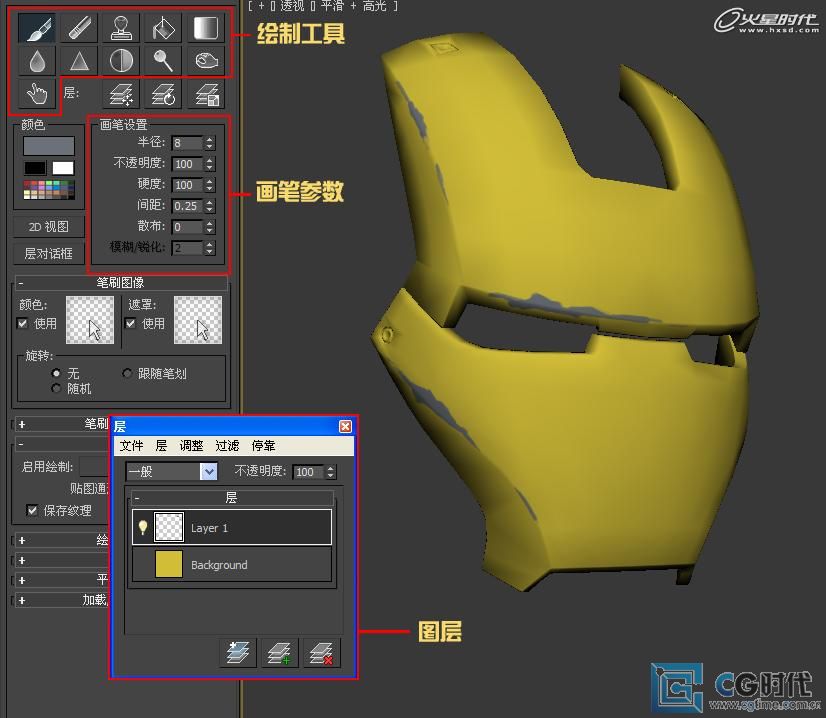Open 层 menu in layer dialog

click(x=161, y=446)
